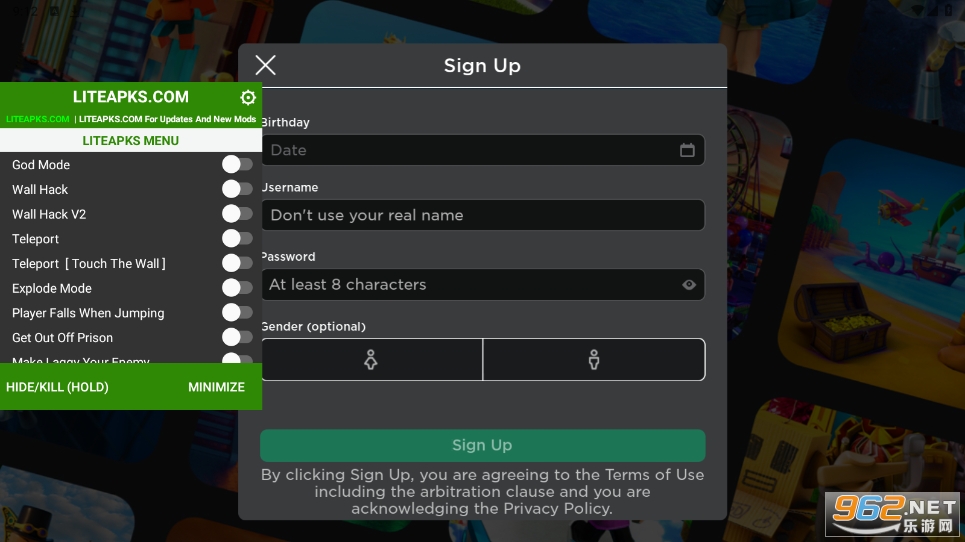Viewport: 965px width, 542px height.
Task: Close the Sign Up dialog
Action: tap(265, 65)
